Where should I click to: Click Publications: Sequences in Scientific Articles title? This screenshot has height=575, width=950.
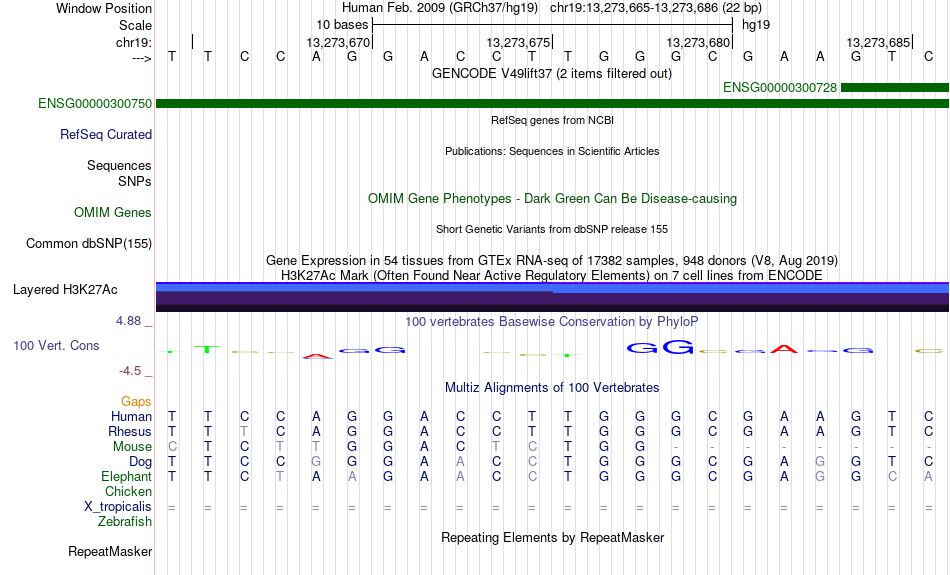click(x=552, y=151)
